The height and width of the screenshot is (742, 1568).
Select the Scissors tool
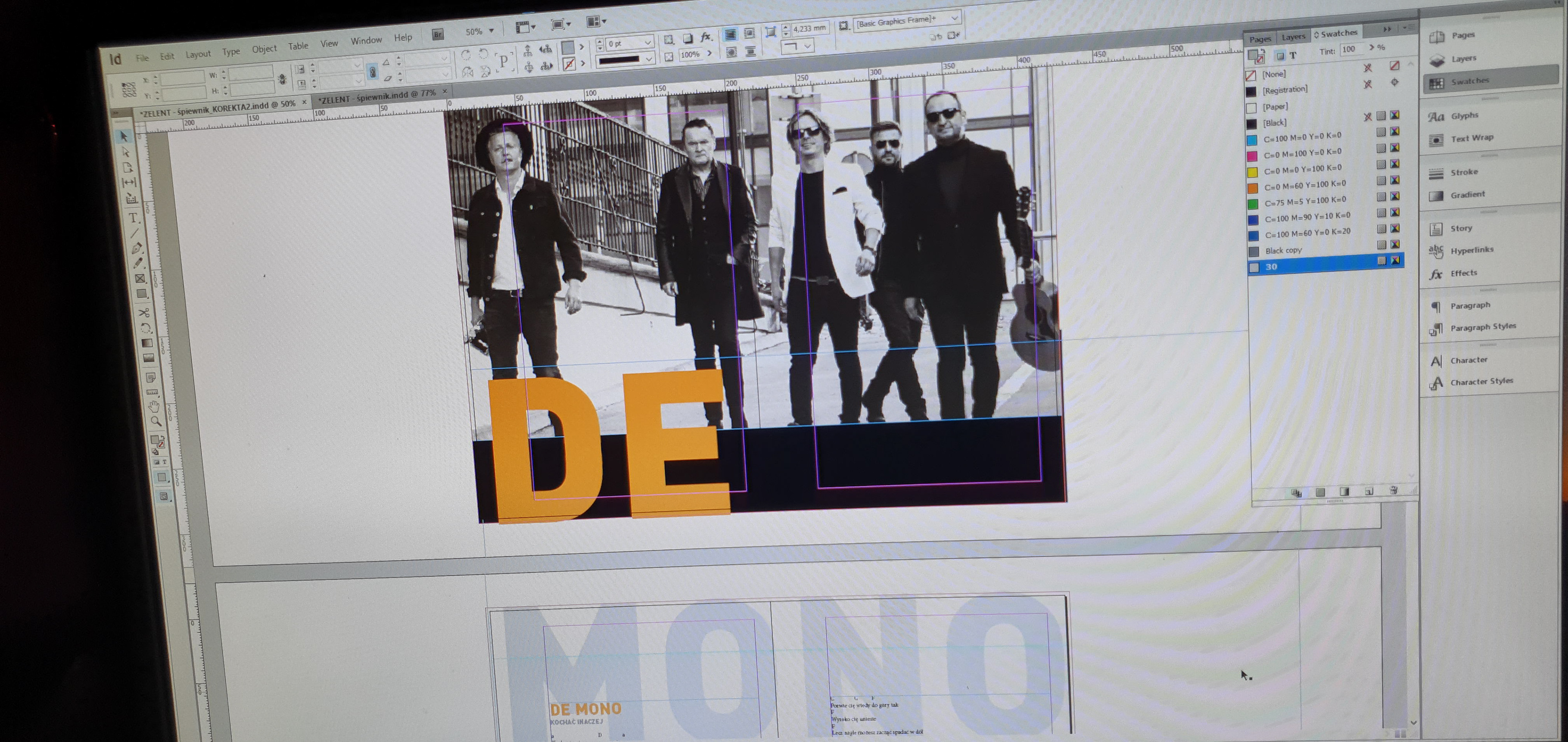coord(144,313)
